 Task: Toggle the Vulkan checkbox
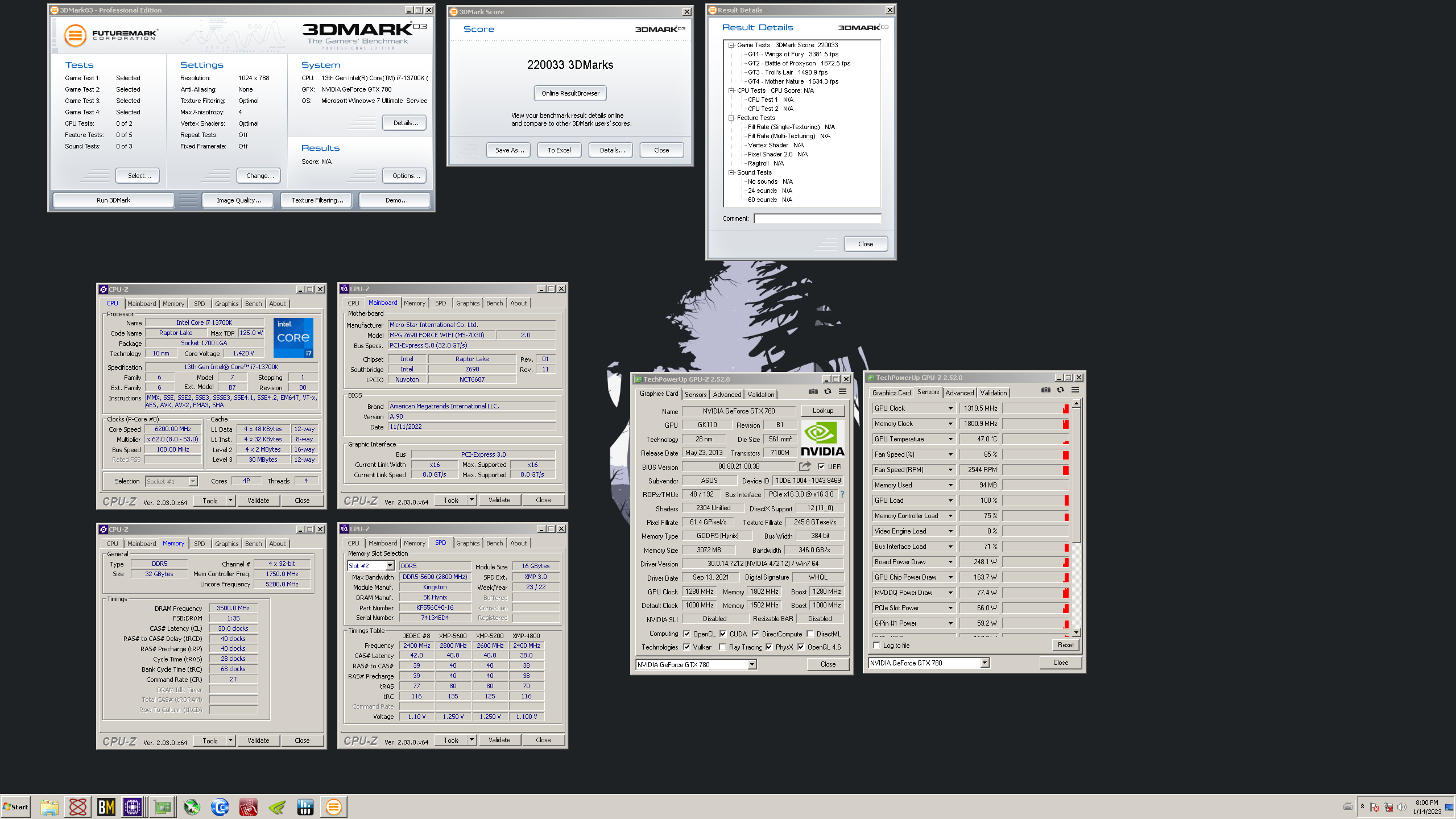coord(686,647)
